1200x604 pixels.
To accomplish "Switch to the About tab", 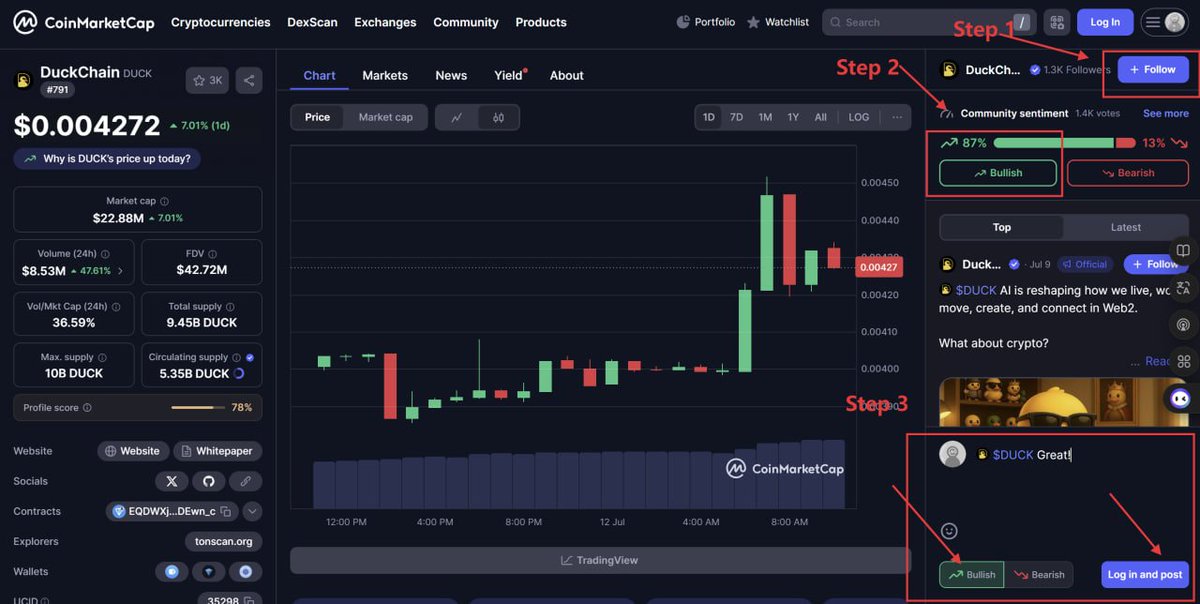I will [566, 75].
